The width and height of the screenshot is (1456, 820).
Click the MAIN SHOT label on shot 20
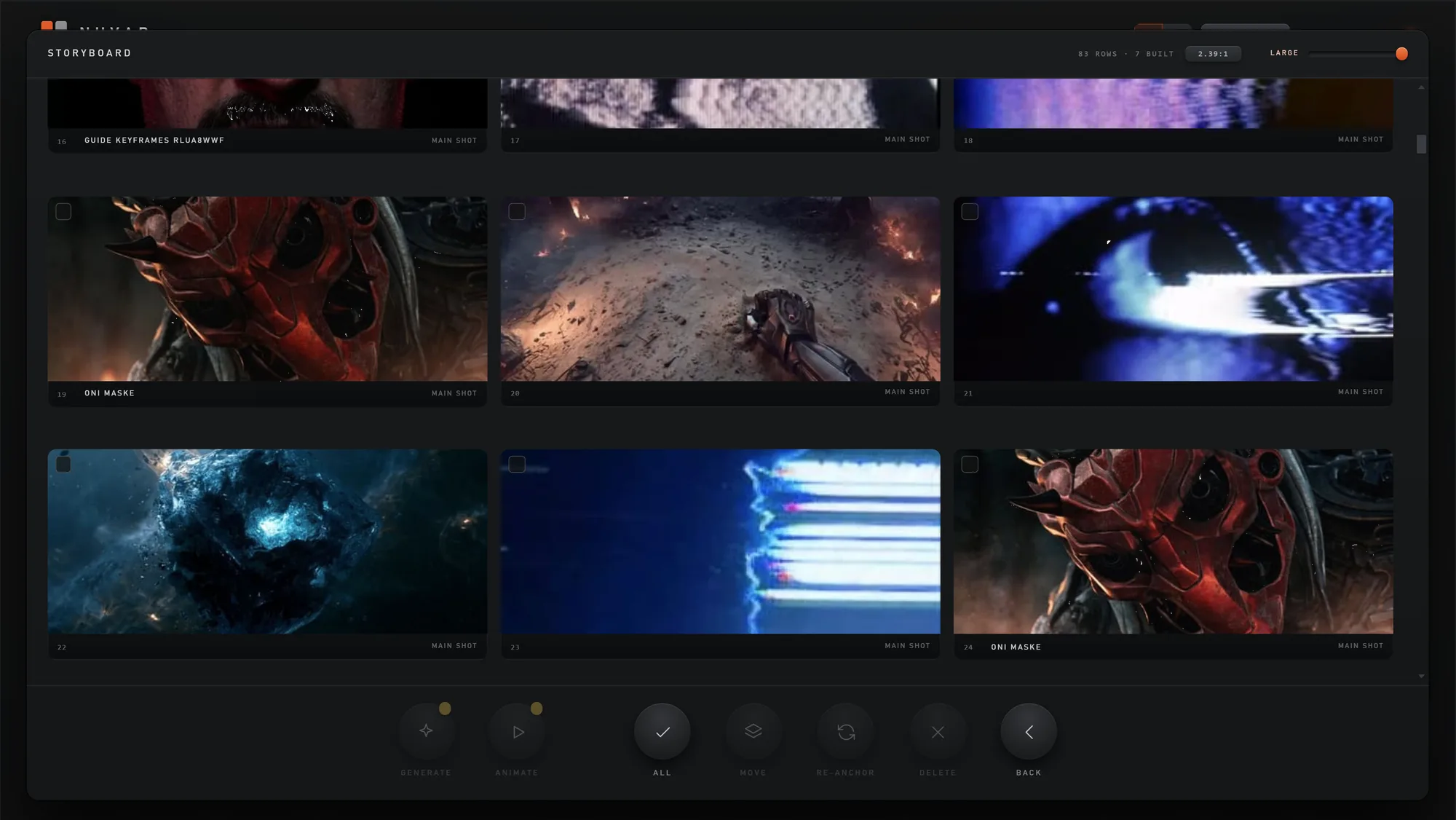[907, 392]
